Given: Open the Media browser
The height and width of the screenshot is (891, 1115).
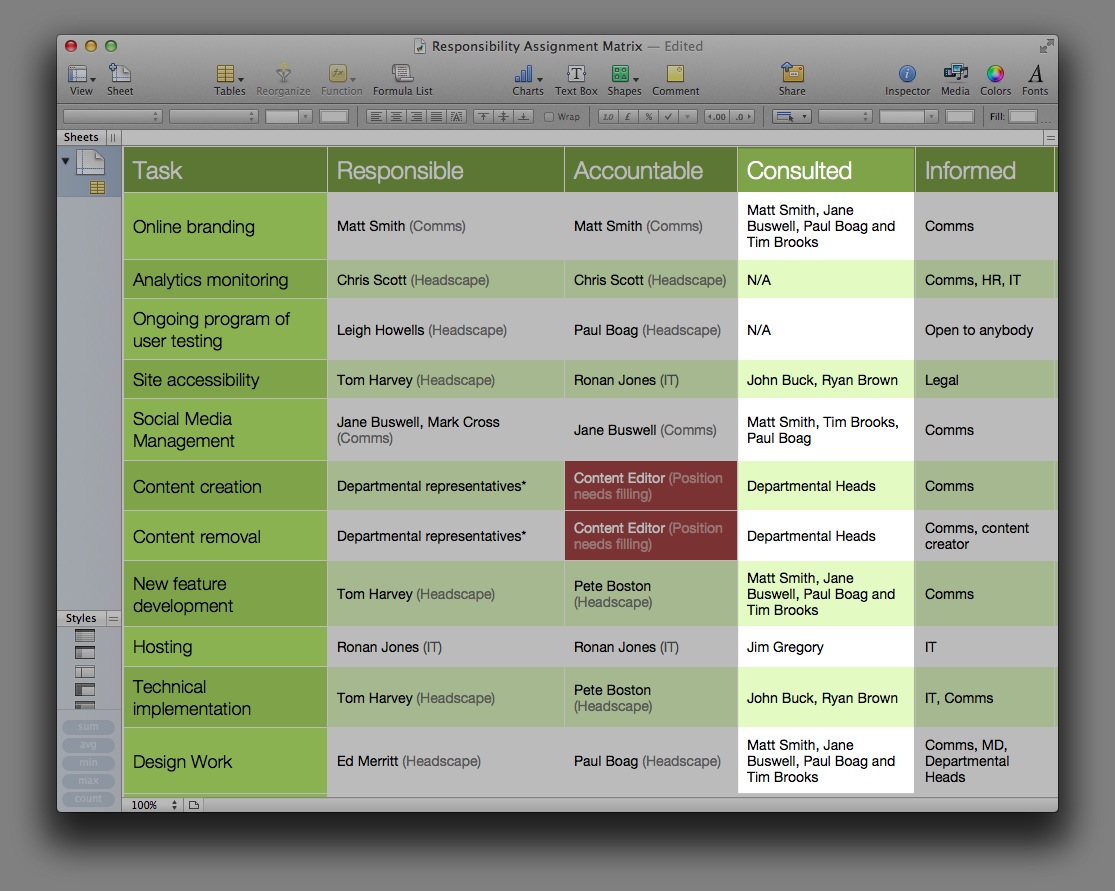Looking at the screenshot, I should click(x=955, y=80).
